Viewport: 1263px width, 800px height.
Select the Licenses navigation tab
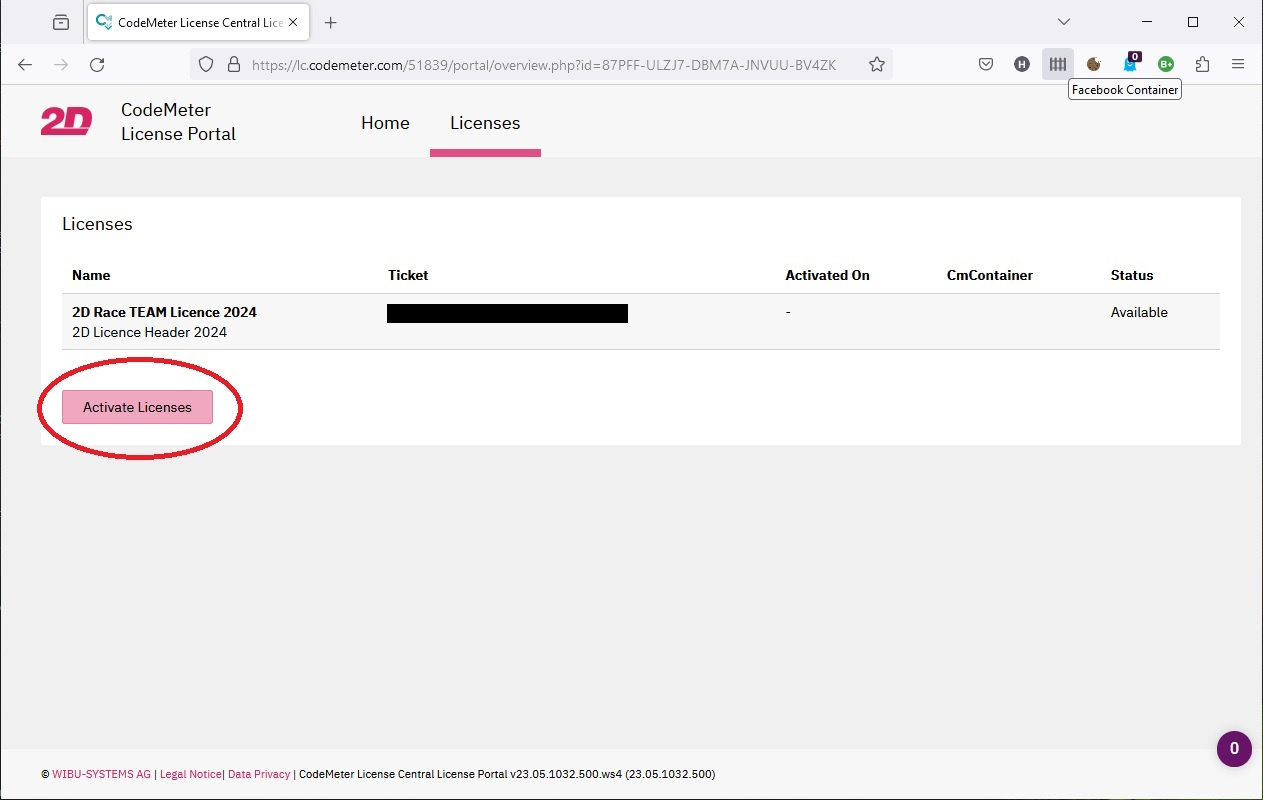tap(485, 123)
